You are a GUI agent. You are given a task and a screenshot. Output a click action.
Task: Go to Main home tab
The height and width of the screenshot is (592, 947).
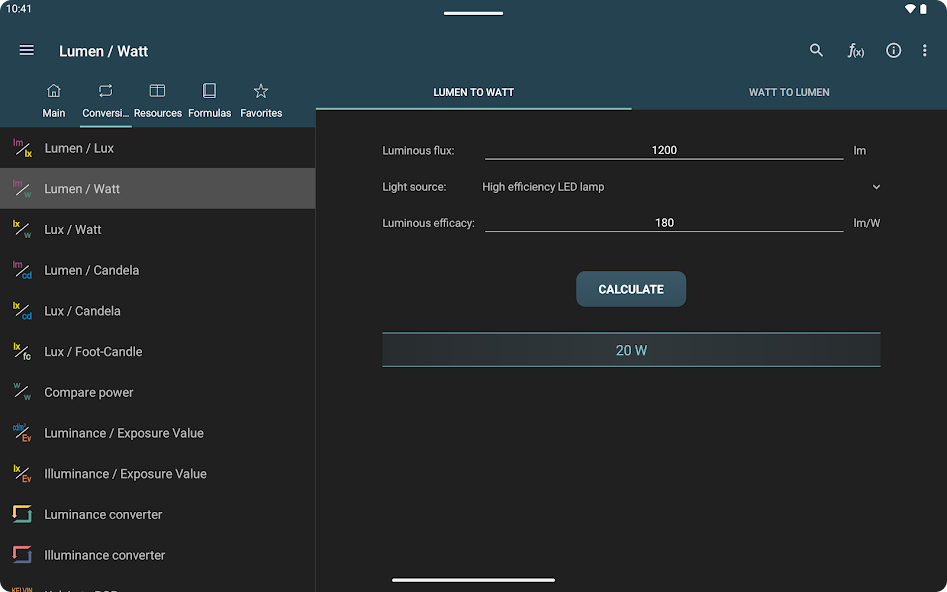pyautogui.click(x=54, y=101)
